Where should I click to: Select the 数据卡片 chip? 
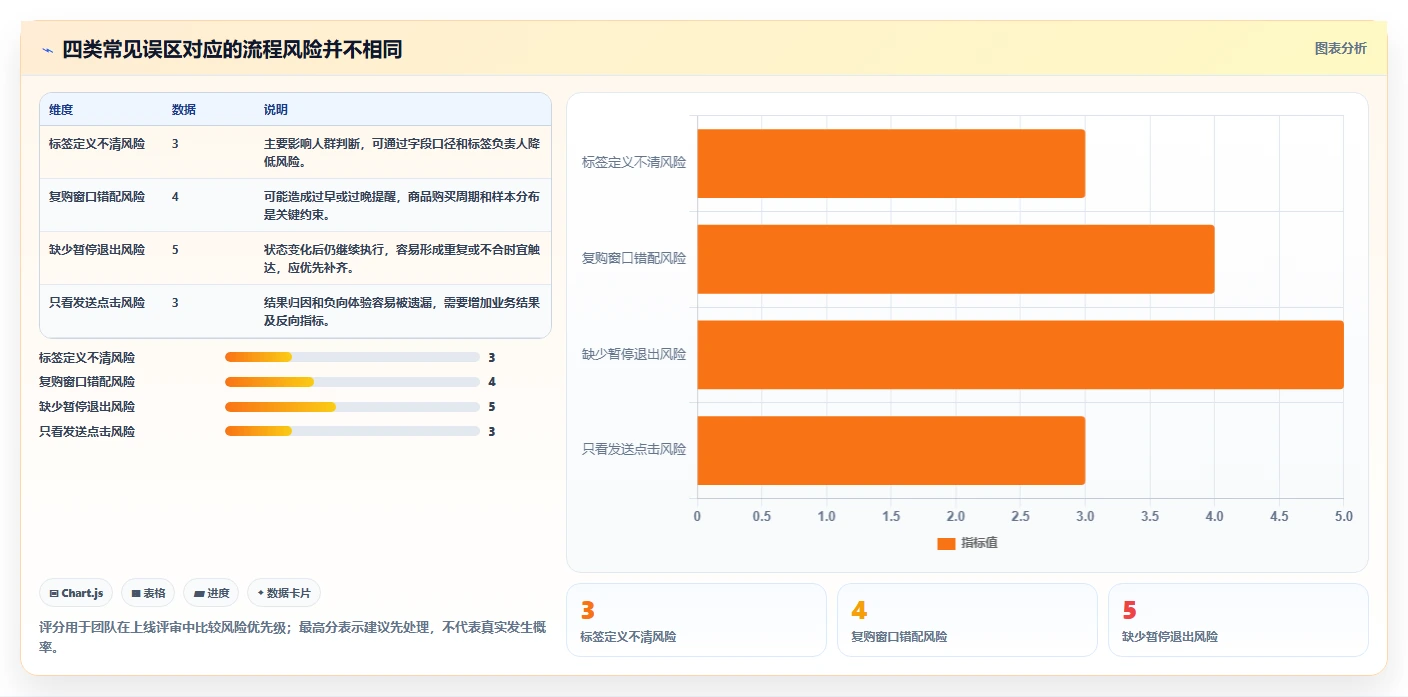(x=284, y=593)
